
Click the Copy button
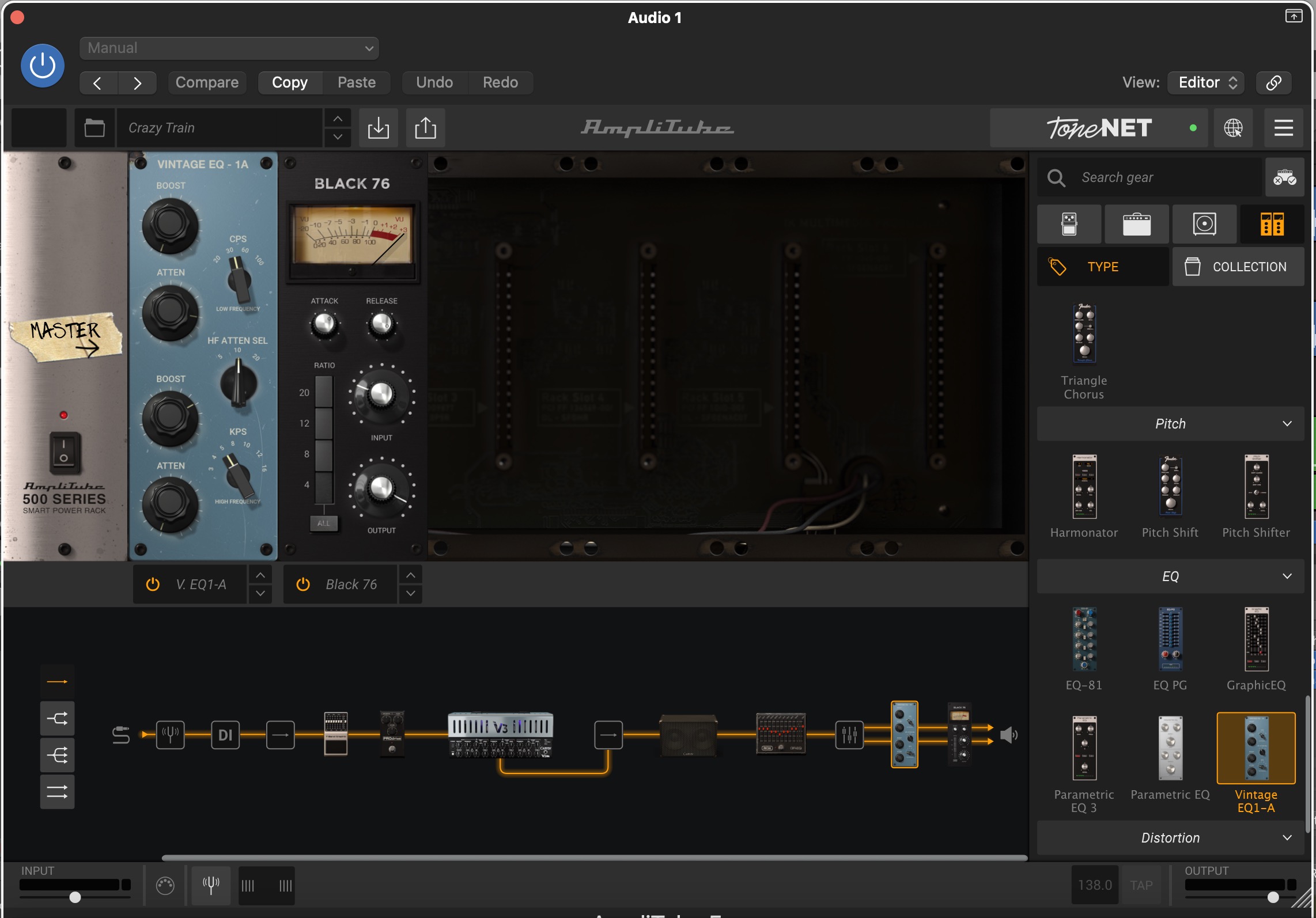(x=290, y=83)
